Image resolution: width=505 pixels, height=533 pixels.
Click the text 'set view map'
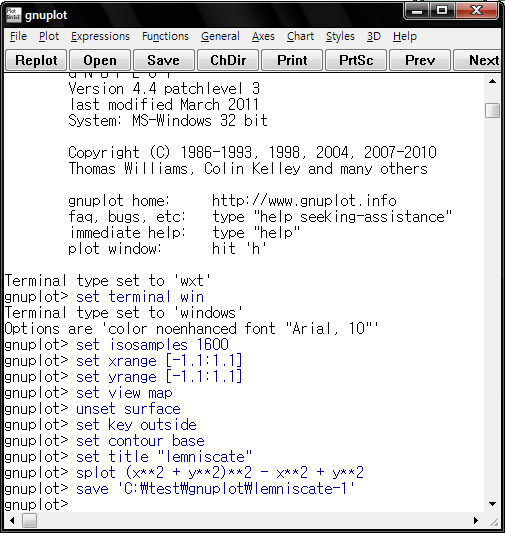point(124,393)
